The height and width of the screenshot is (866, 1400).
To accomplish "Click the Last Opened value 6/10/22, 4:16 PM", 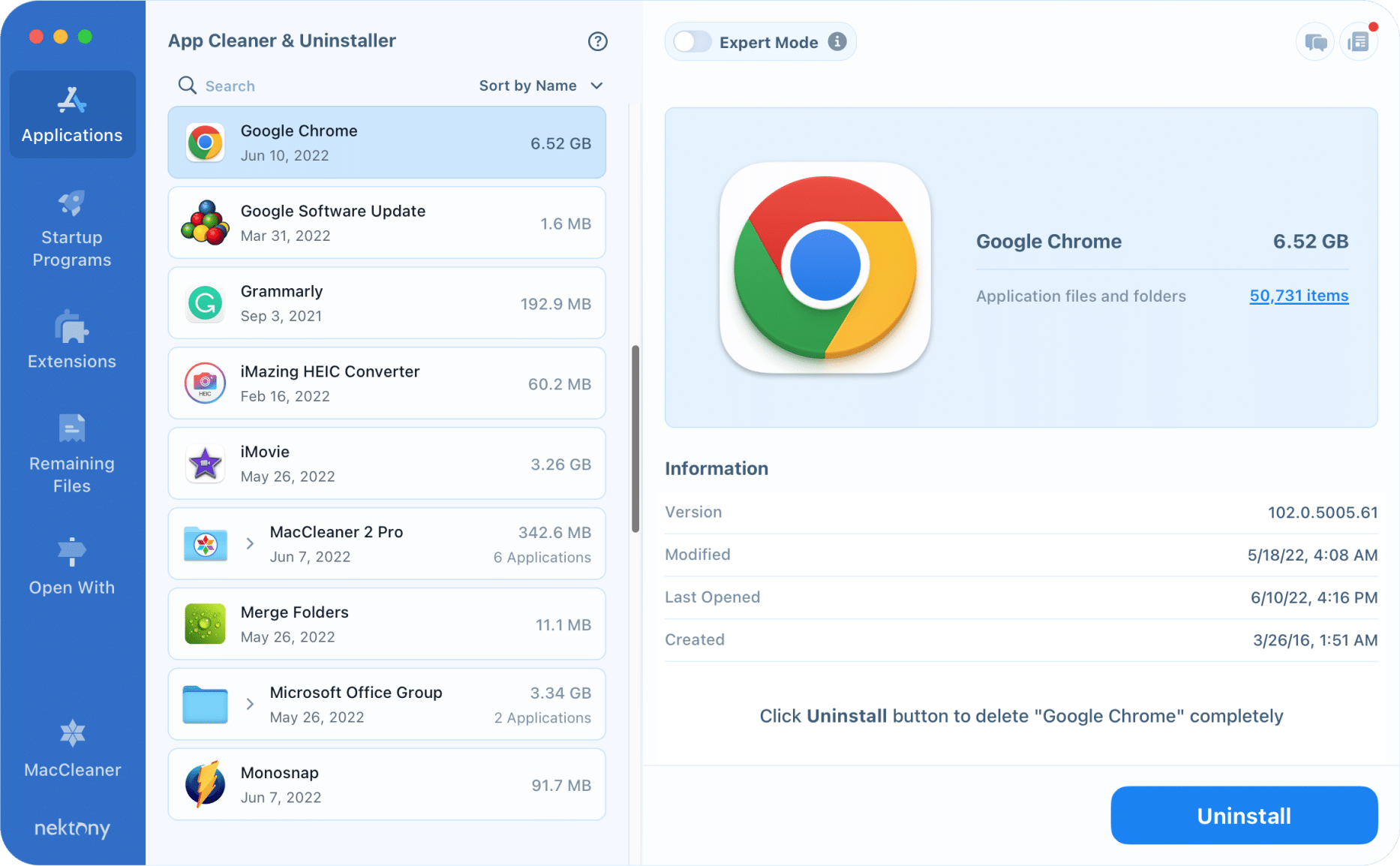I will tap(1314, 598).
